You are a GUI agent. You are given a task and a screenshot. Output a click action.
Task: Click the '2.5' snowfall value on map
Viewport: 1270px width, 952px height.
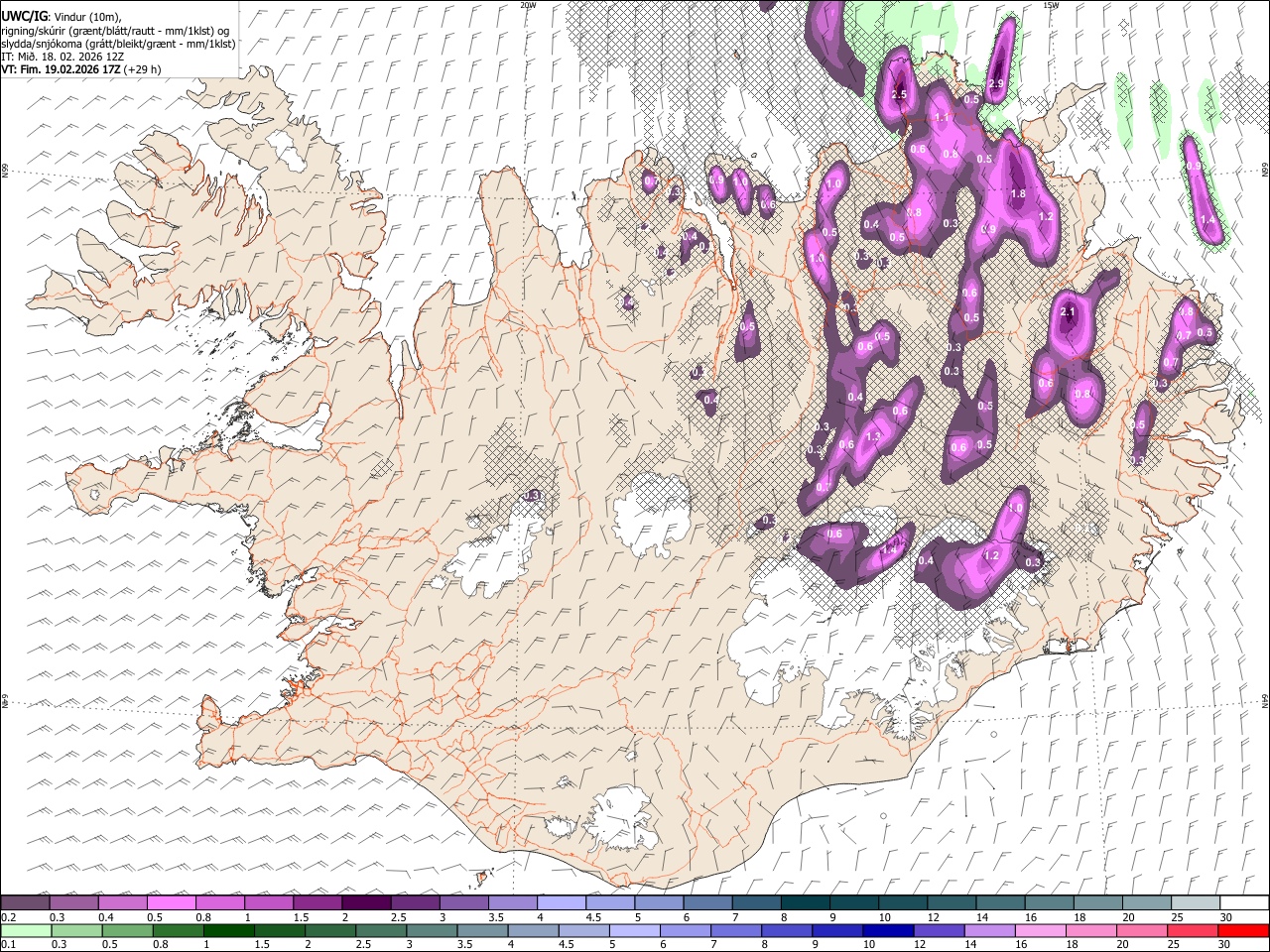900,95
